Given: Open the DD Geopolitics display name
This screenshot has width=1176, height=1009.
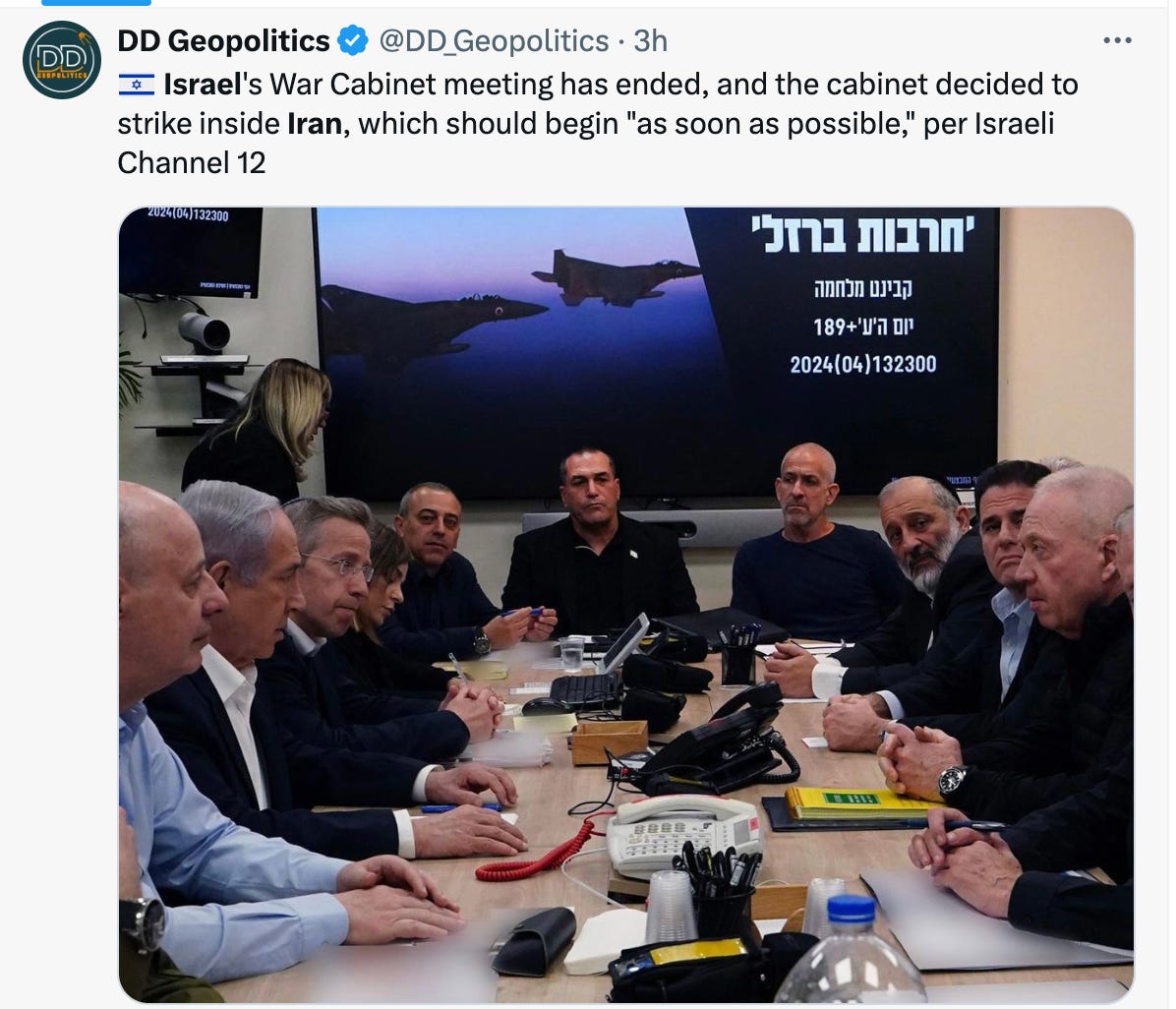Looking at the screenshot, I should click(223, 40).
